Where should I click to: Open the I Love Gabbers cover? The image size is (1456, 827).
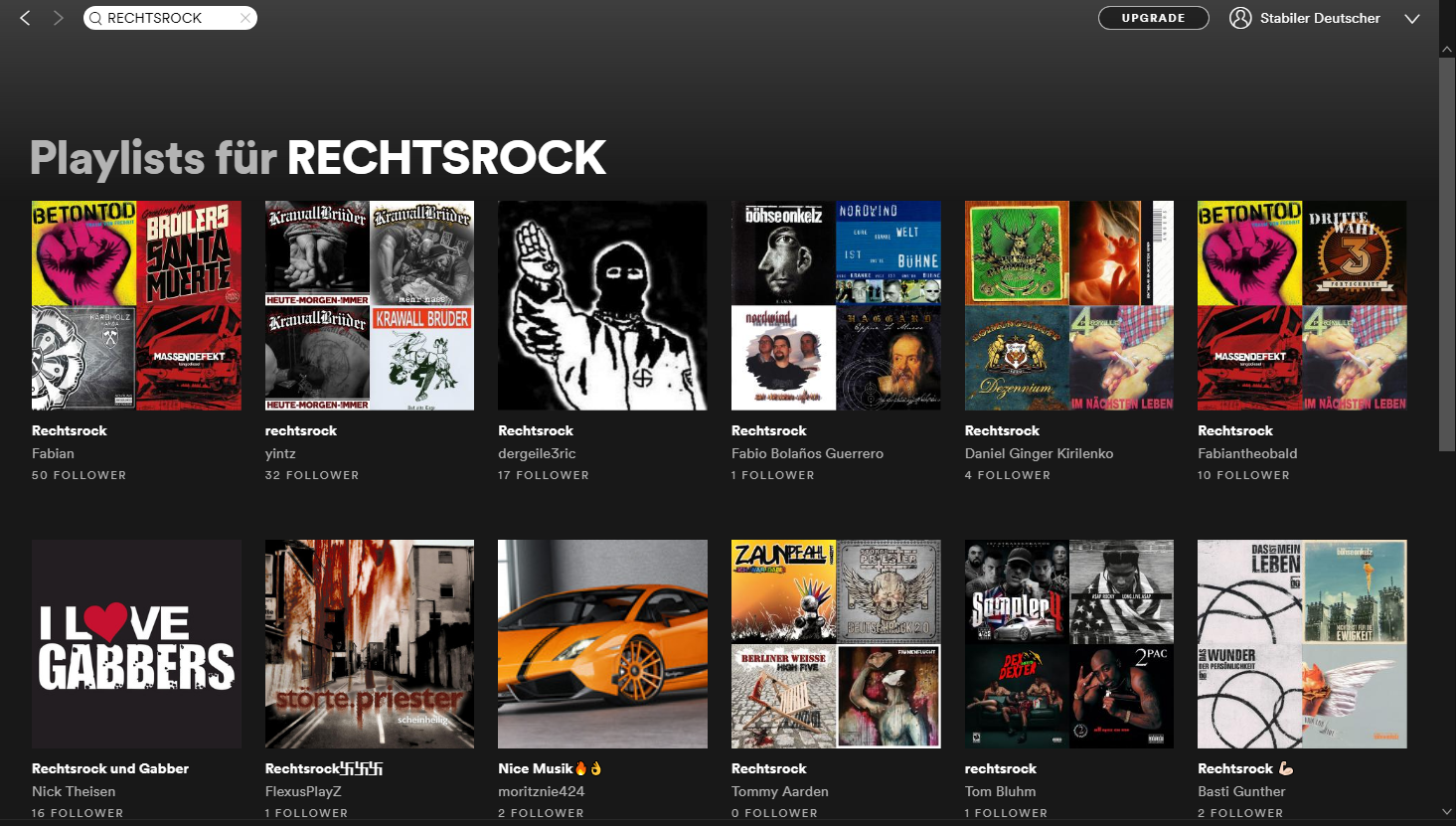136,644
